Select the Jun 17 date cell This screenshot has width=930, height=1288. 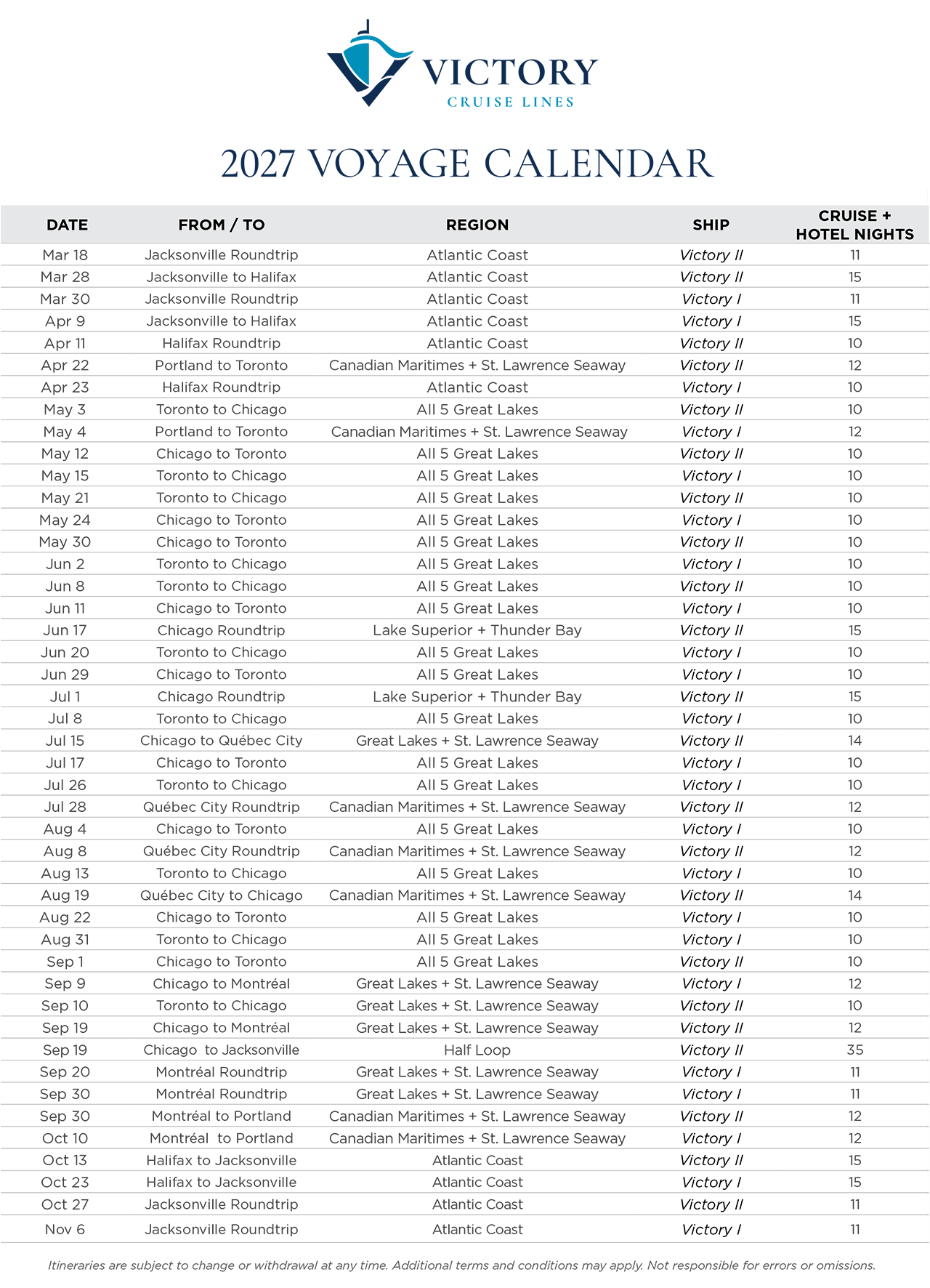[65, 630]
